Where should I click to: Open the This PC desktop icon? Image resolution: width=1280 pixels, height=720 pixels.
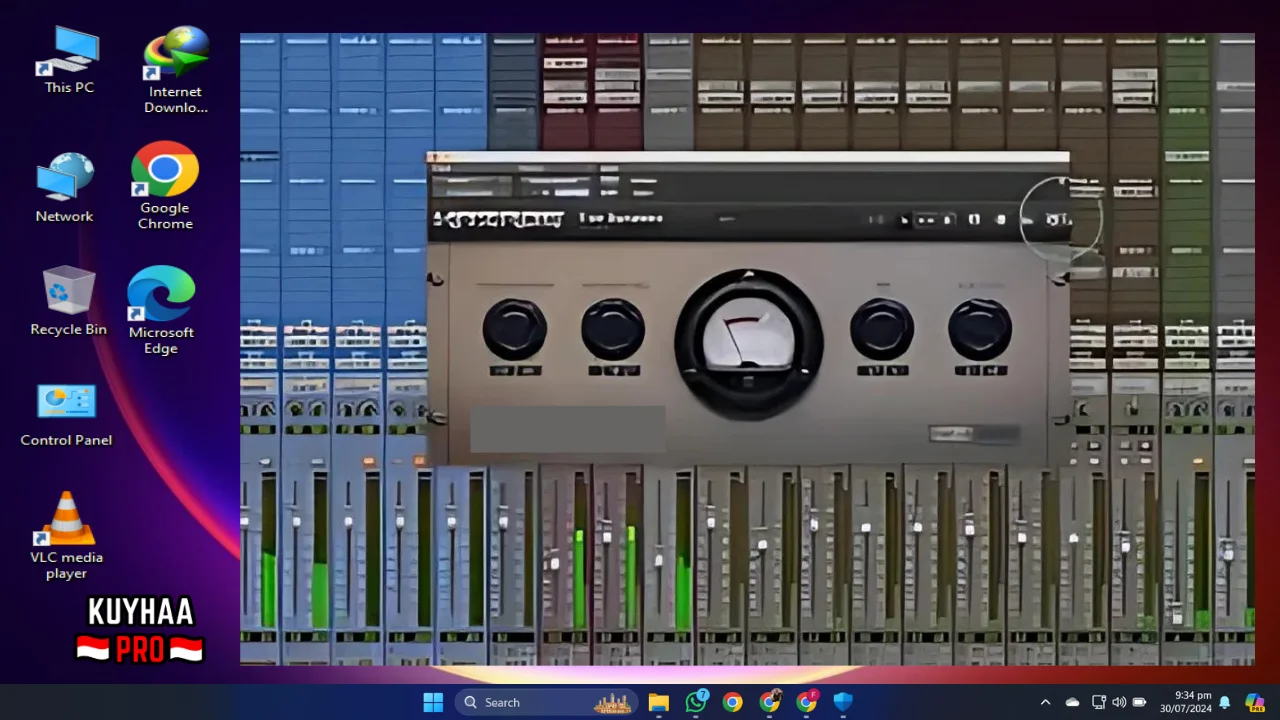(x=69, y=60)
